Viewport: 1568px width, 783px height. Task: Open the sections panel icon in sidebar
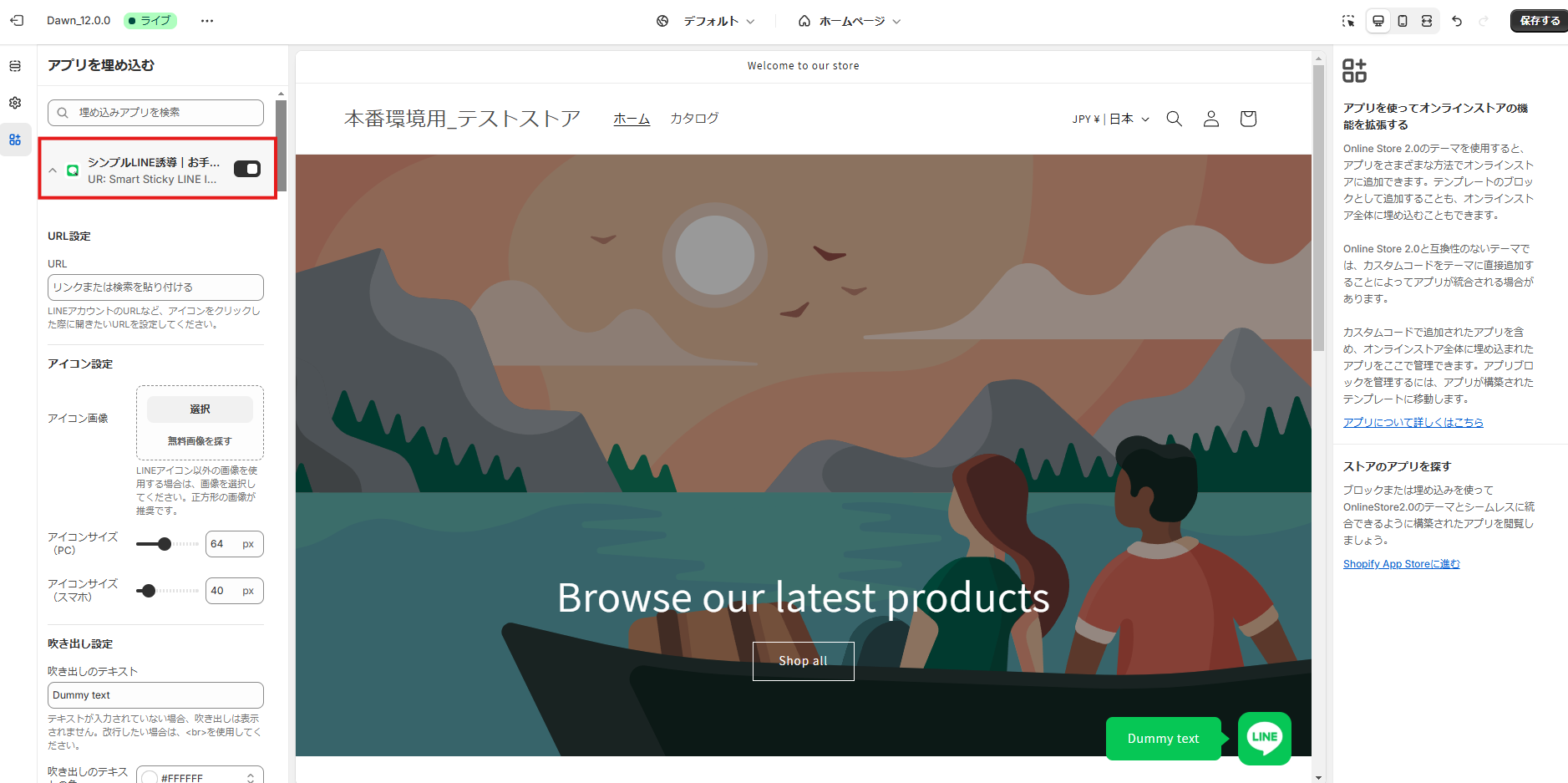click(15, 66)
